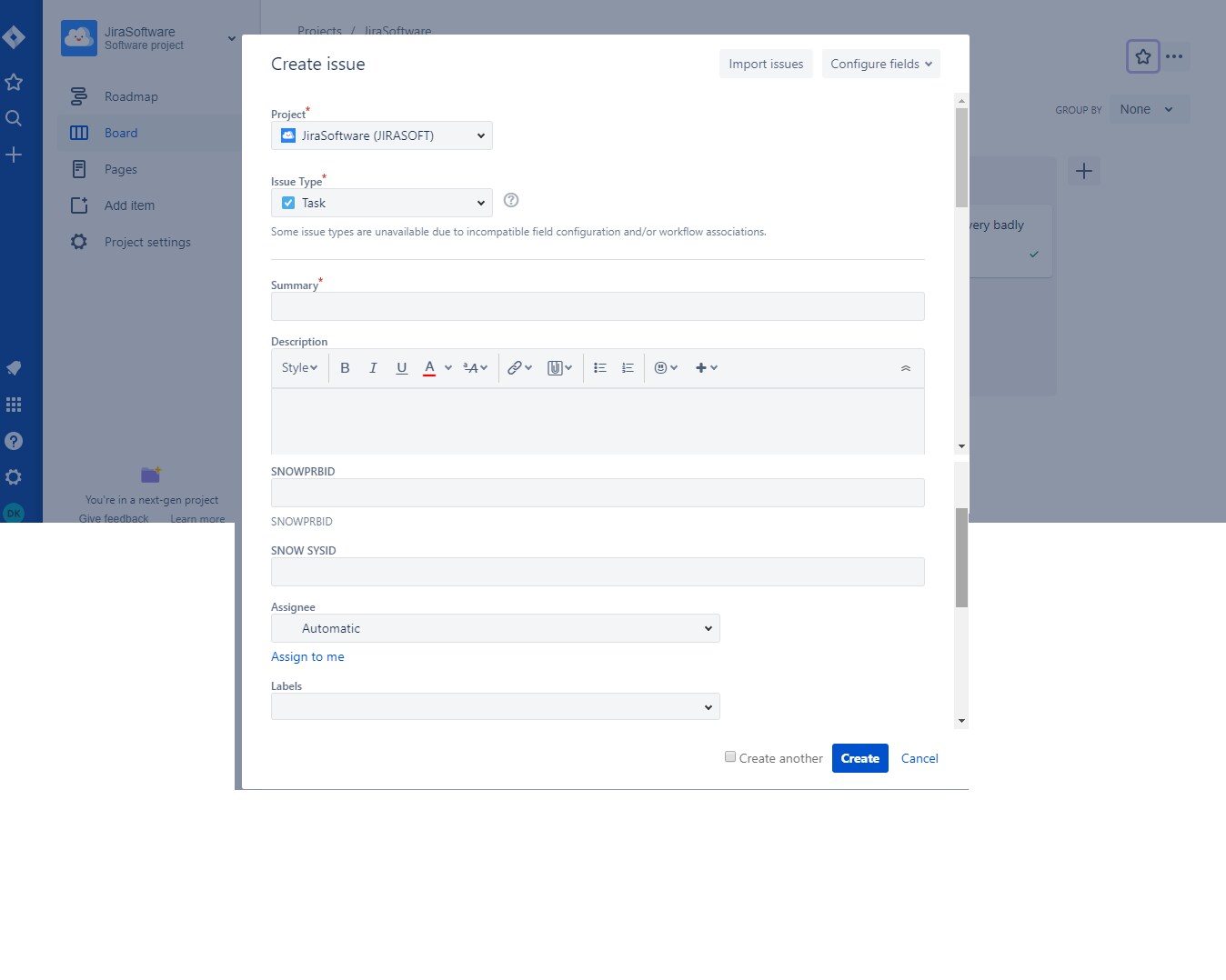Click the lower dialog scrollbar down arrow
Screen dimensions: 1226x980
point(961,721)
